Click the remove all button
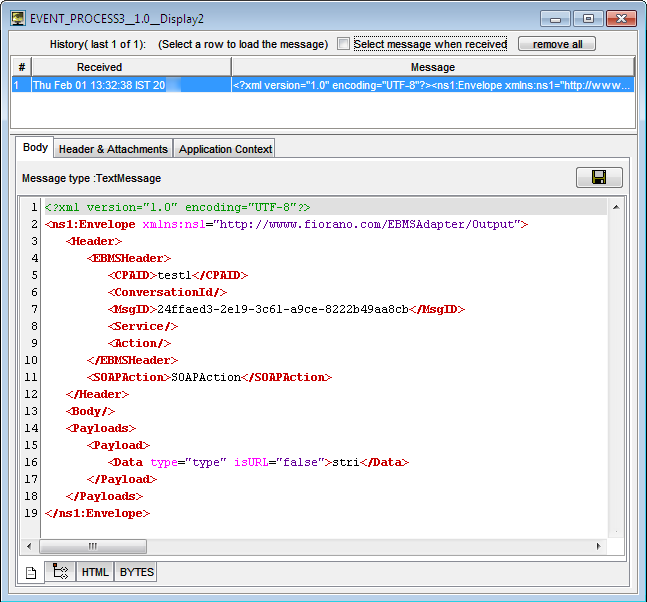Viewport: 647px width, 602px height. click(557, 44)
